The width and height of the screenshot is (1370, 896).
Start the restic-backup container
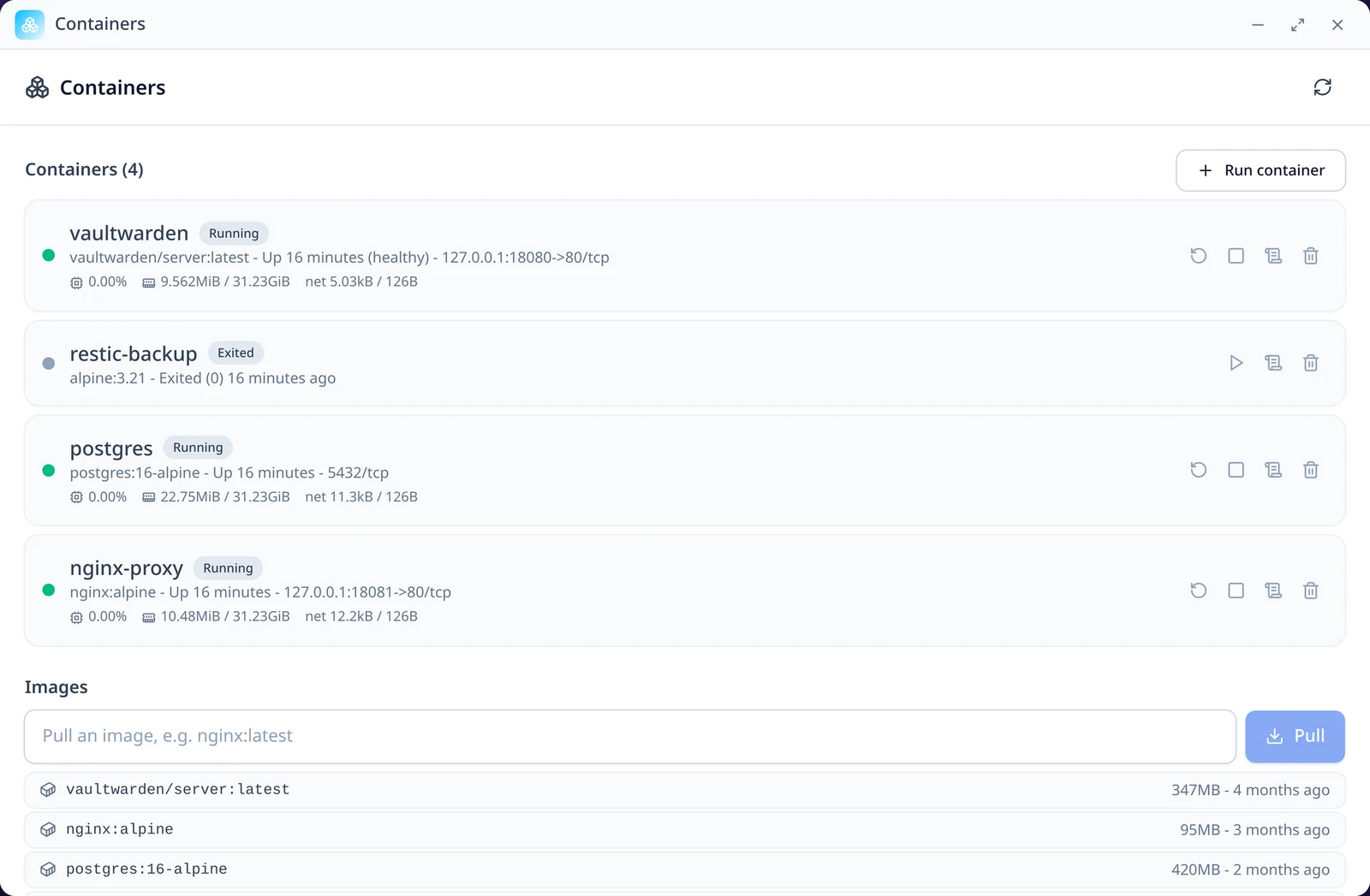point(1236,363)
